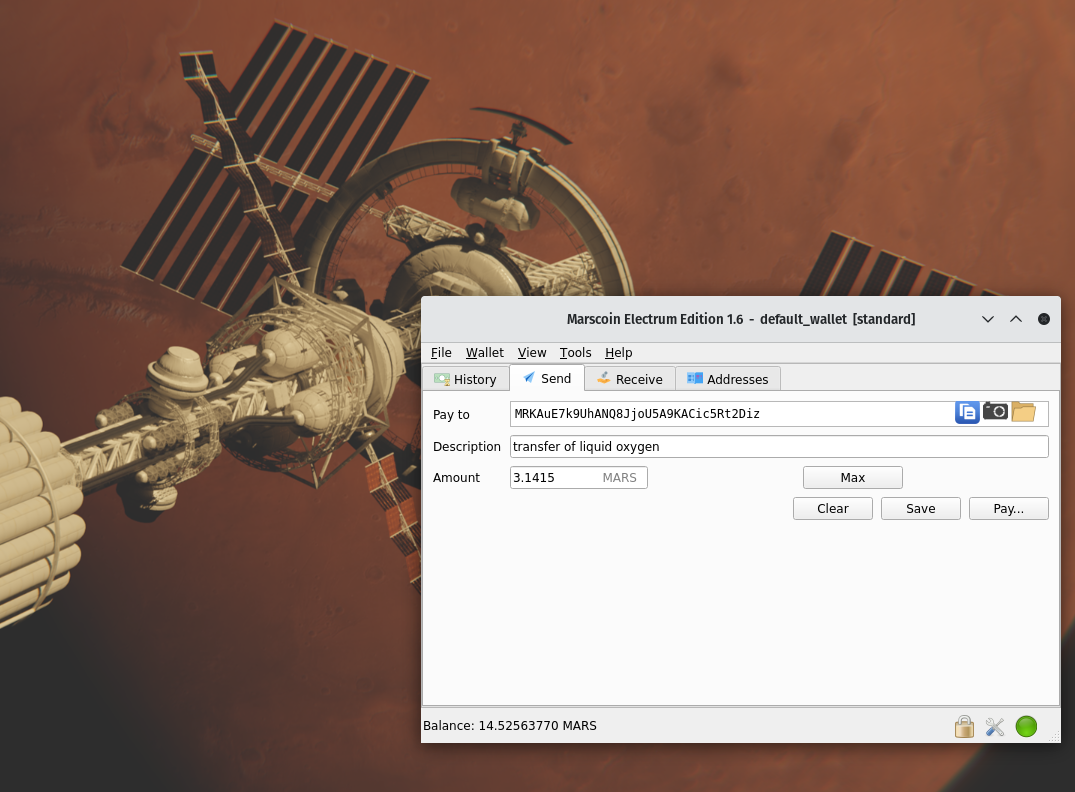Open the File menu
1075x792 pixels.
(x=441, y=352)
